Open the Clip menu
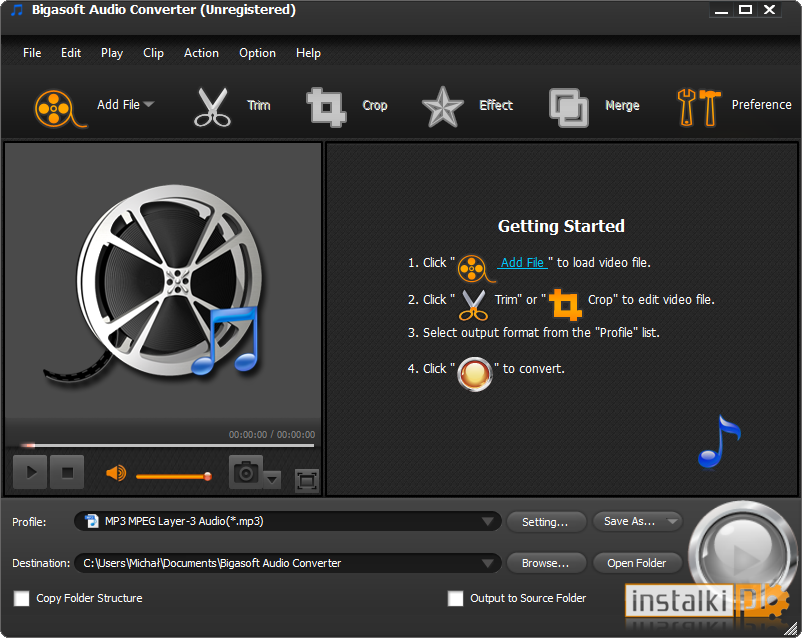 (x=153, y=53)
